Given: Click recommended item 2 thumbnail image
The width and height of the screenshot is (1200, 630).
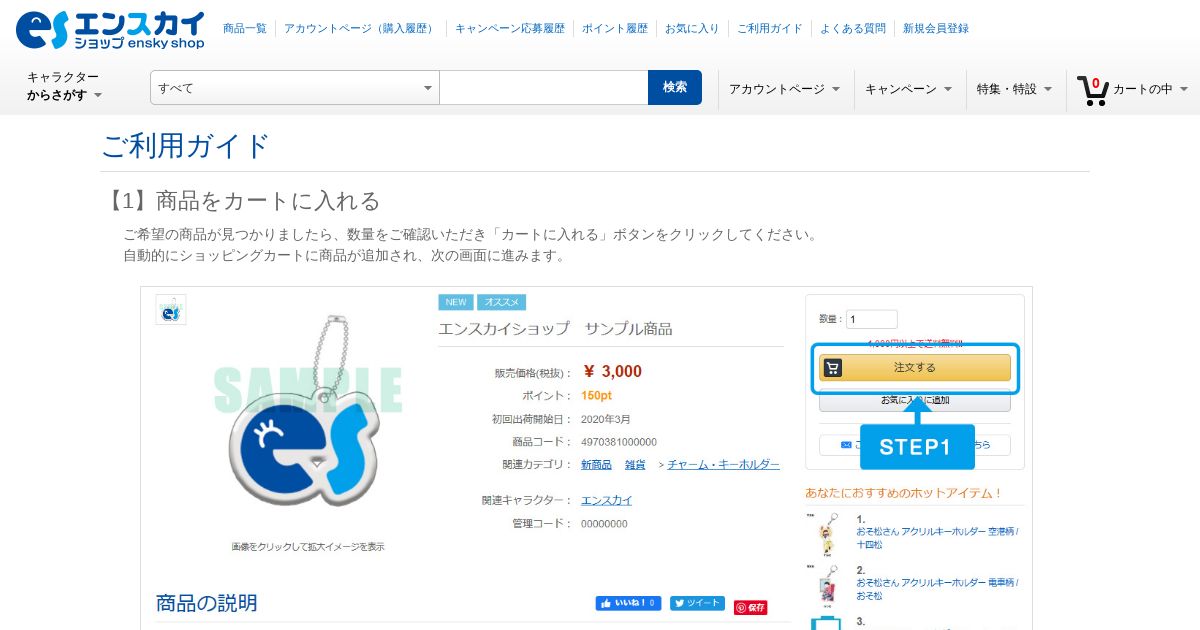Looking at the screenshot, I should click(x=823, y=585).
